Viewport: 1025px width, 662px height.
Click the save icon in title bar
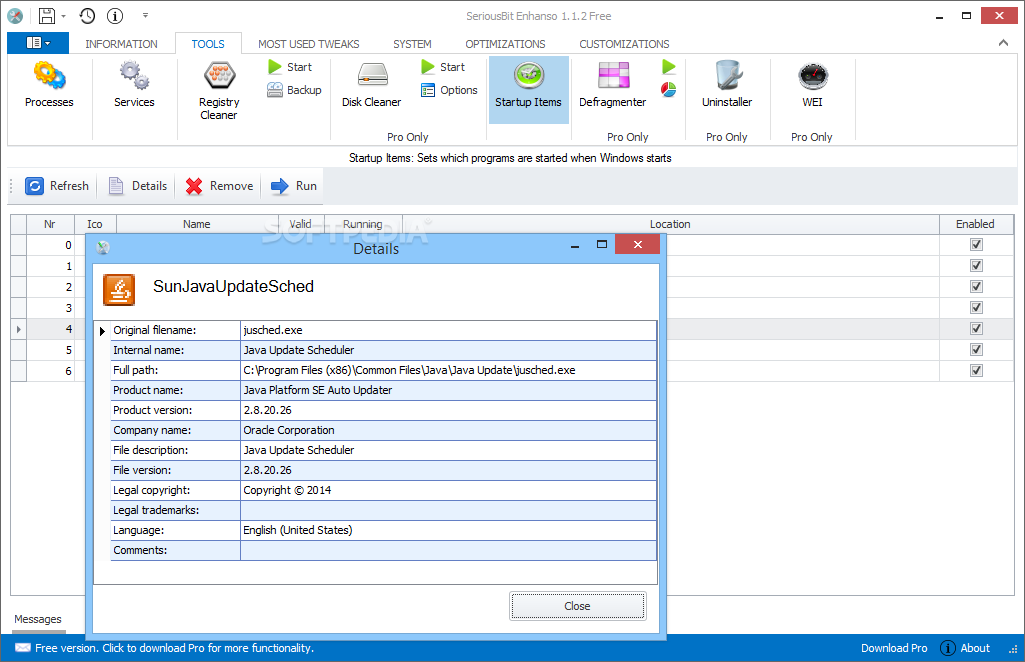coord(47,16)
